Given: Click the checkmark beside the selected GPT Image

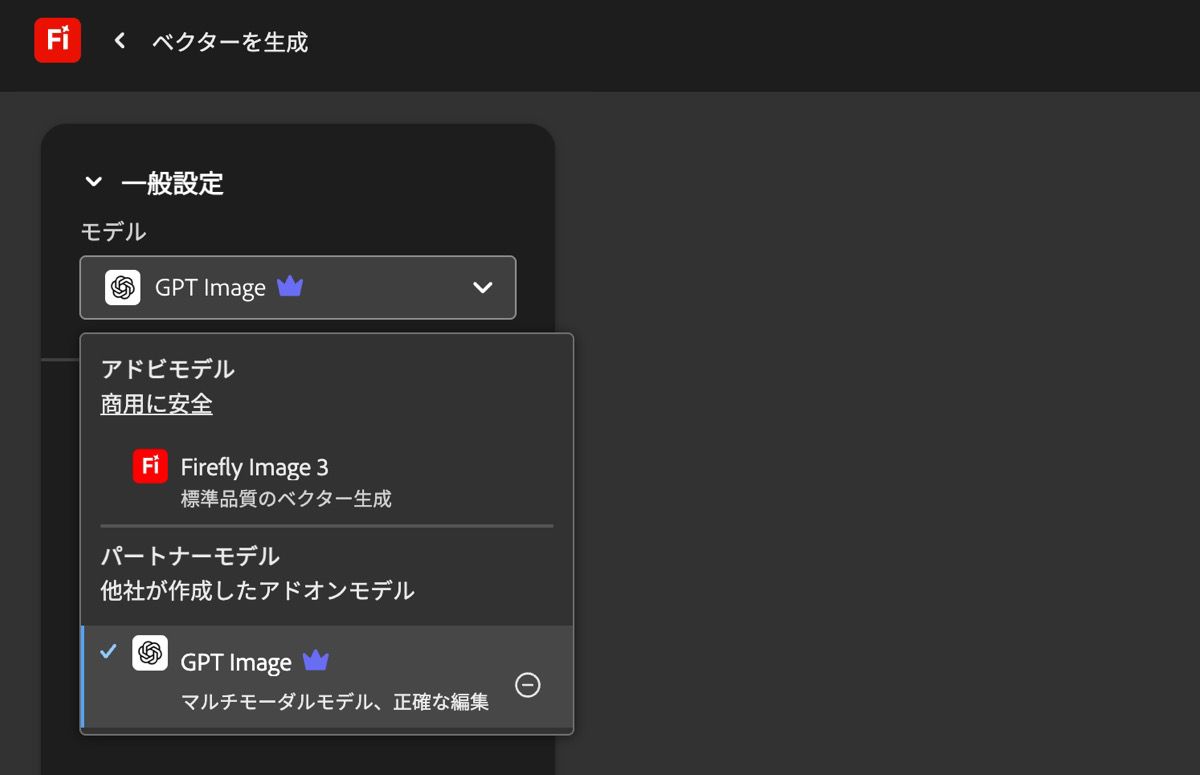Looking at the screenshot, I should tap(109, 652).
